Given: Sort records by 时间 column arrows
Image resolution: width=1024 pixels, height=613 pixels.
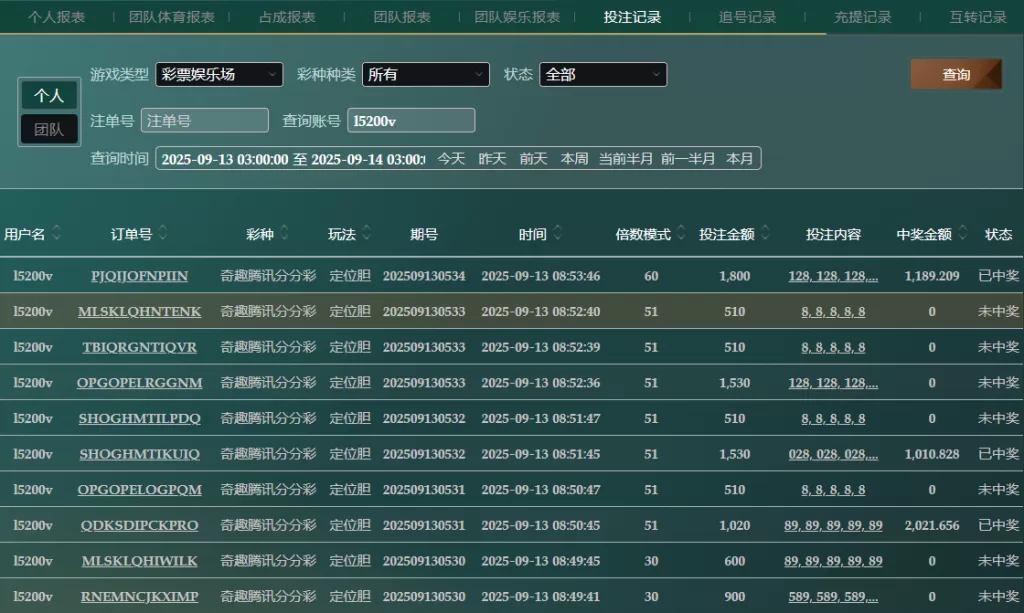Looking at the screenshot, I should (x=557, y=233).
